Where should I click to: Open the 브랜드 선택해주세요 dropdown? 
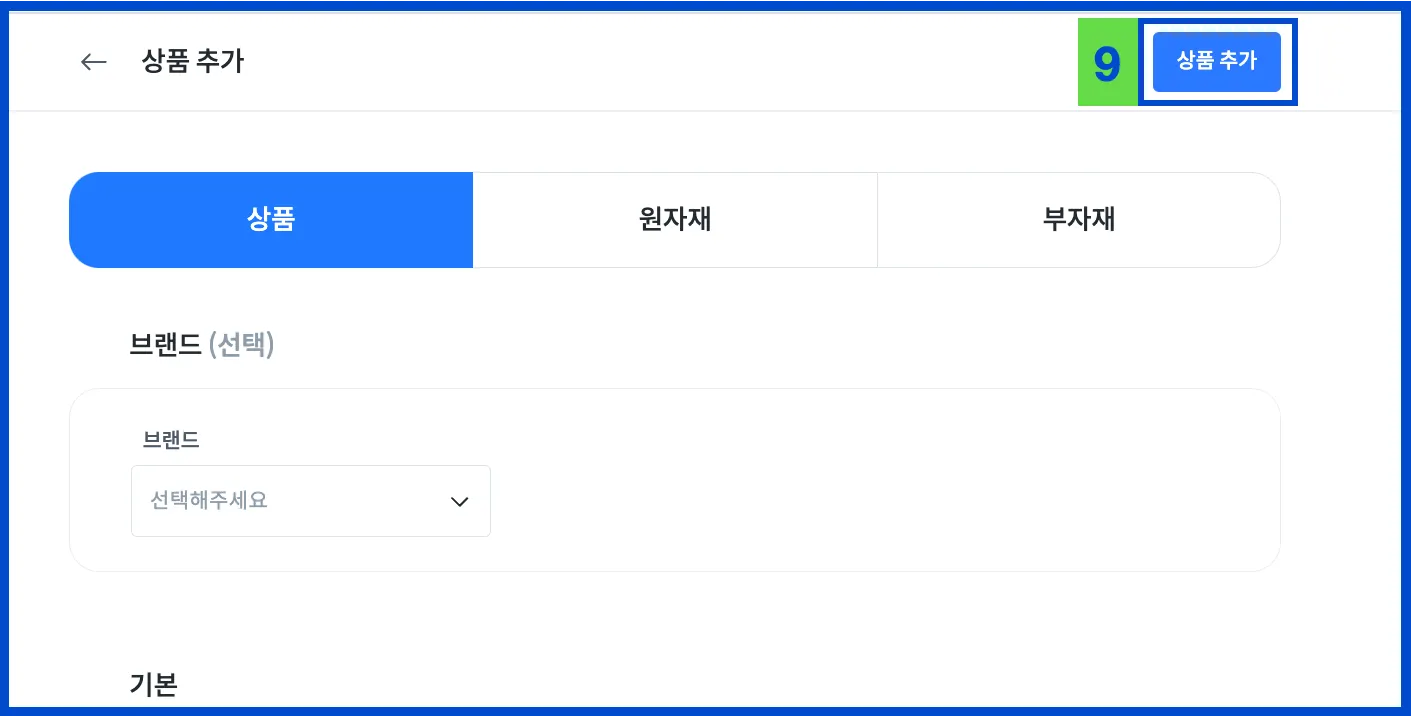(x=310, y=501)
